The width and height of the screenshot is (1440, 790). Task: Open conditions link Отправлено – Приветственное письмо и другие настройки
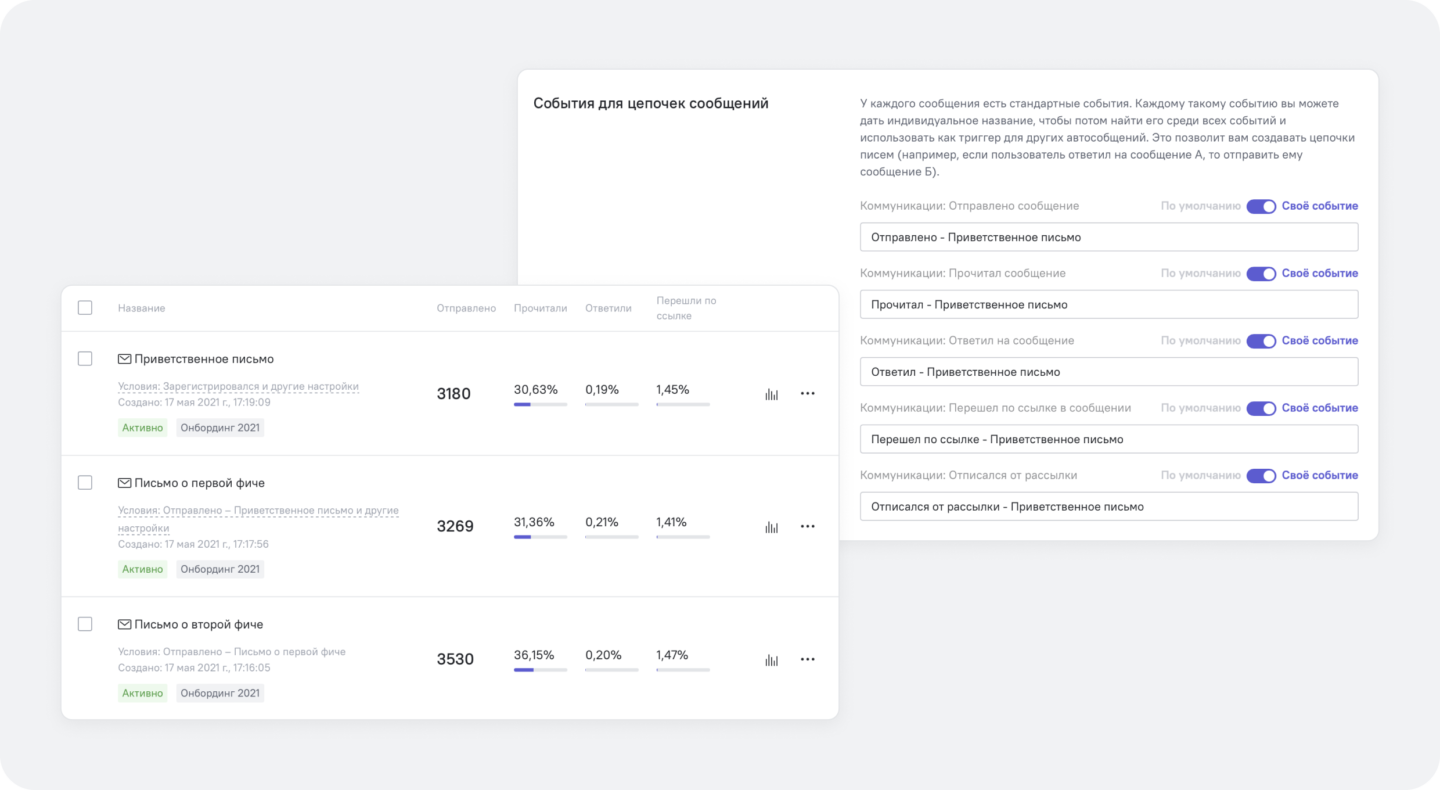point(259,519)
